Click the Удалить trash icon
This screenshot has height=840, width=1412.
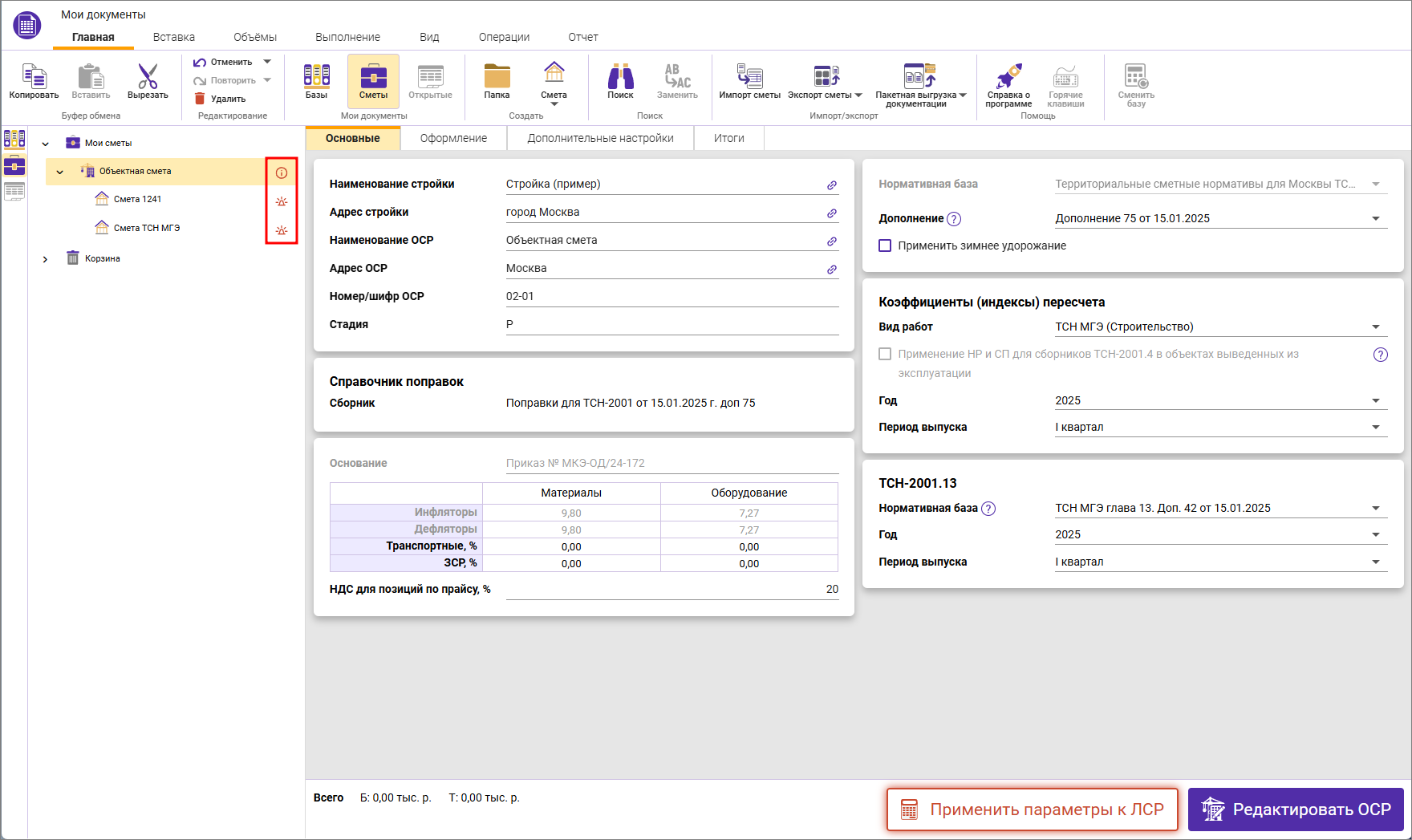coord(200,99)
